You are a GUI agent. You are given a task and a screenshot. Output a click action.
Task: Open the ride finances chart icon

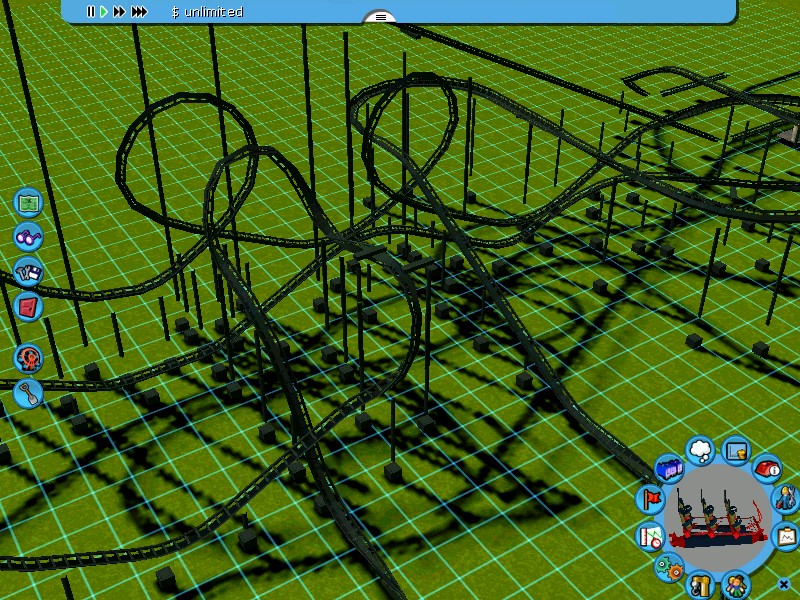tap(735, 452)
